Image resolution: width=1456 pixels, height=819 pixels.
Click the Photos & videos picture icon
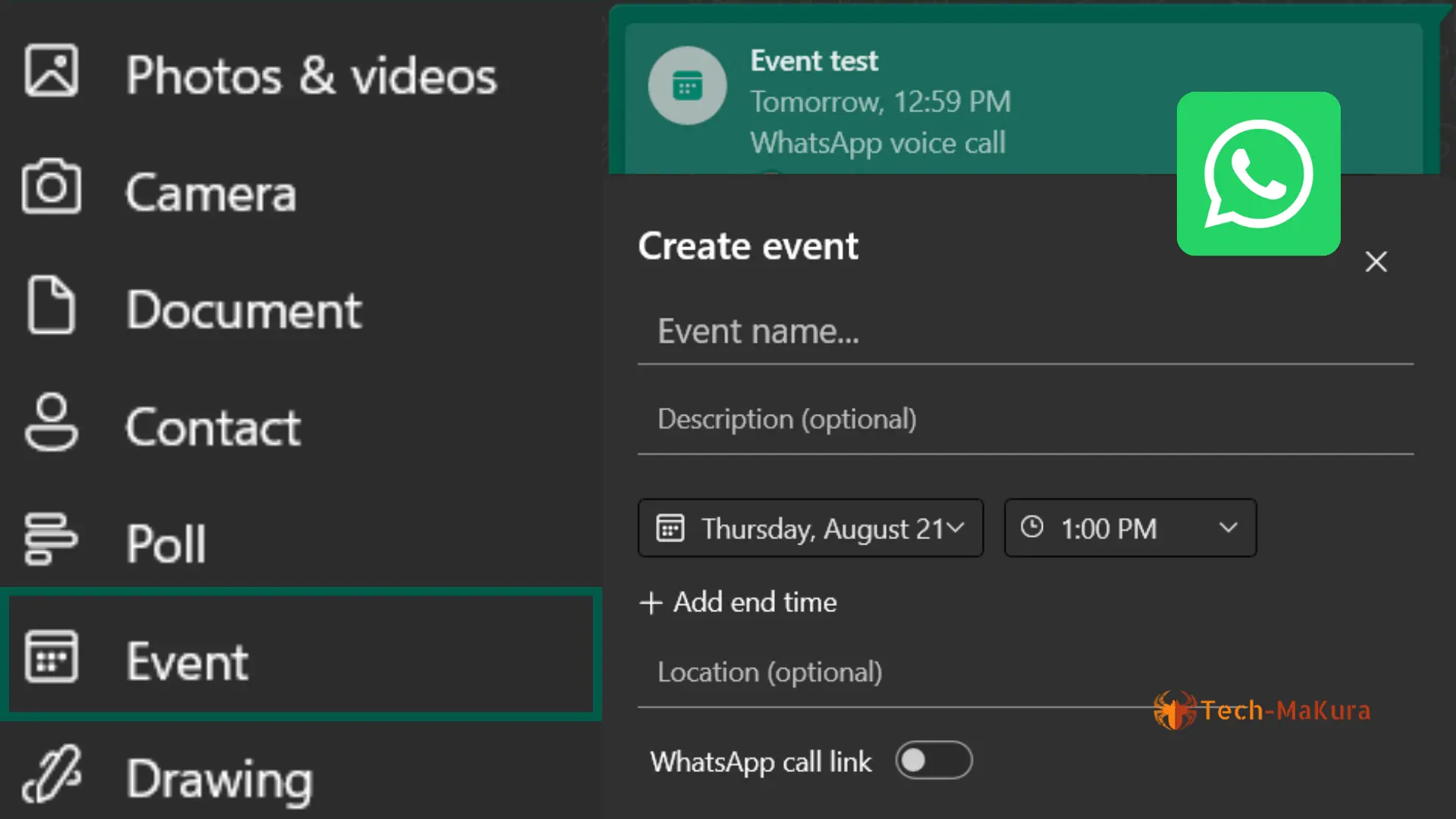click(x=52, y=71)
